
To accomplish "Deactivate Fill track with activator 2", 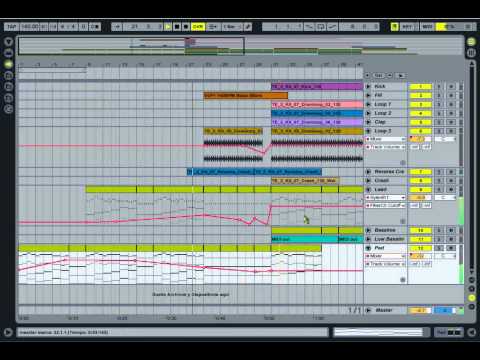I will point(420,95).
